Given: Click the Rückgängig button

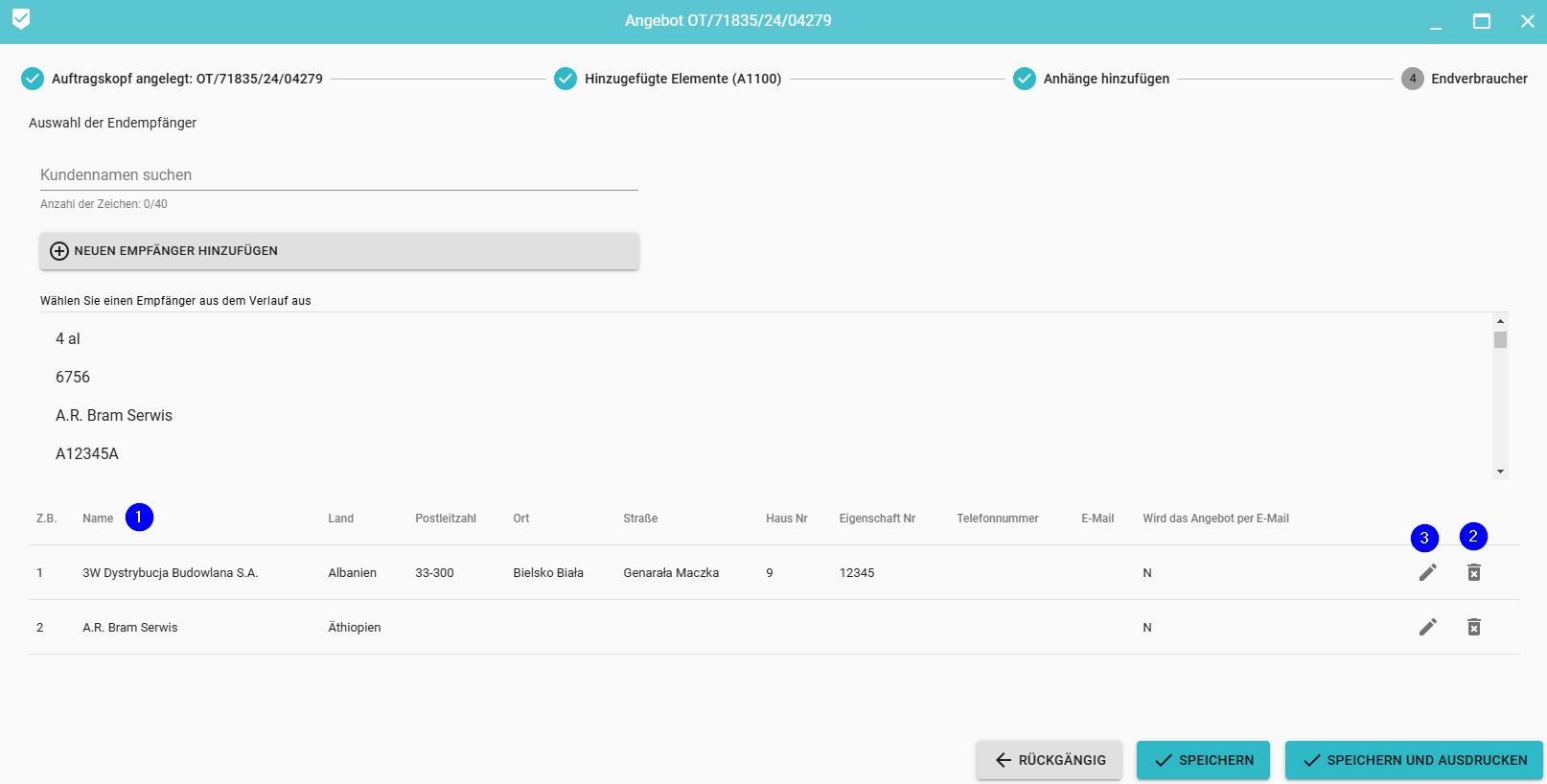Looking at the screenshot, I should [1050, 760].
